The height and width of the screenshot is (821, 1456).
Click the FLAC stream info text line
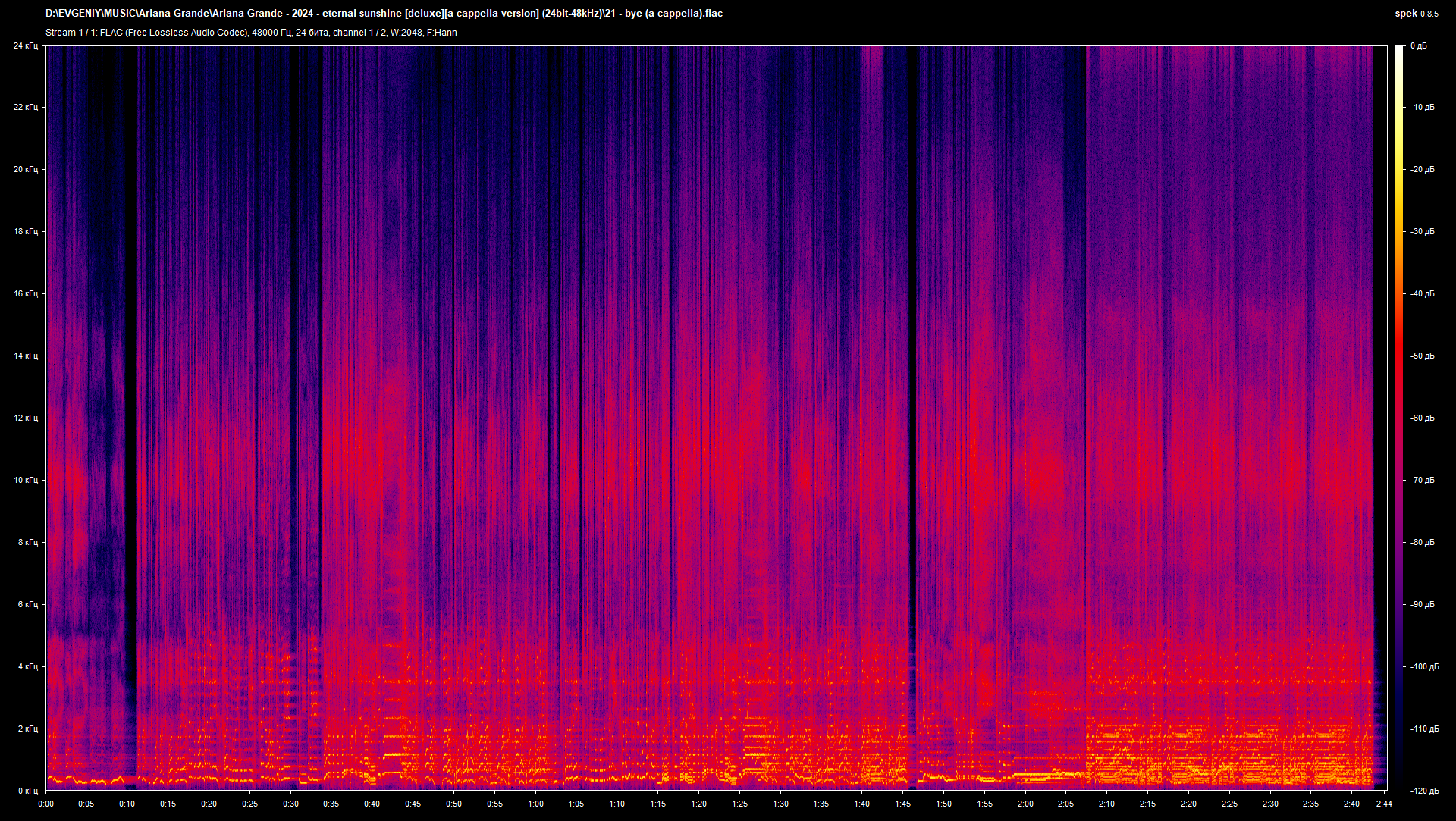click(250, 32)
